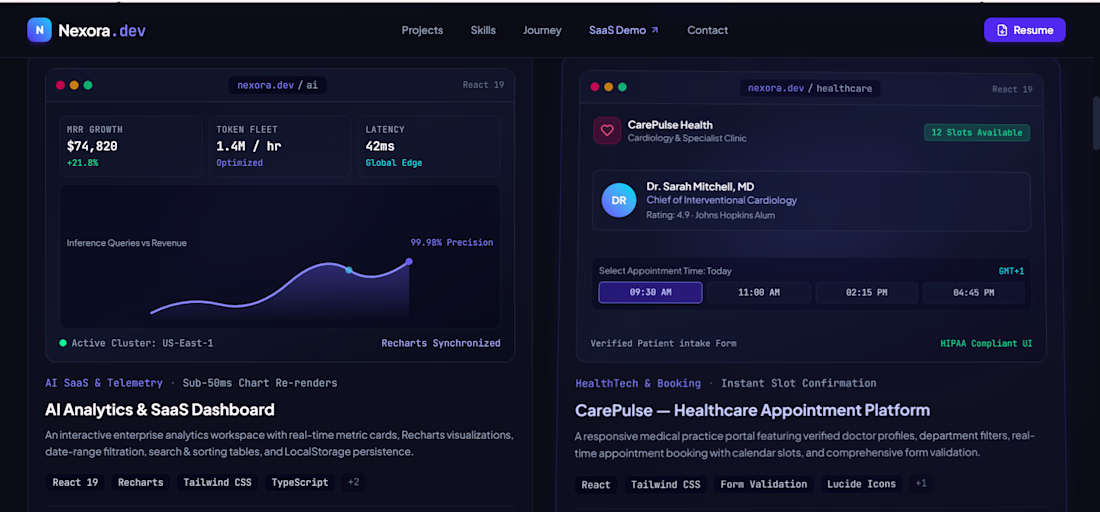Click the GMT+1 timezone label
Screen dimensions: 1100x512
click(1012, 271)
